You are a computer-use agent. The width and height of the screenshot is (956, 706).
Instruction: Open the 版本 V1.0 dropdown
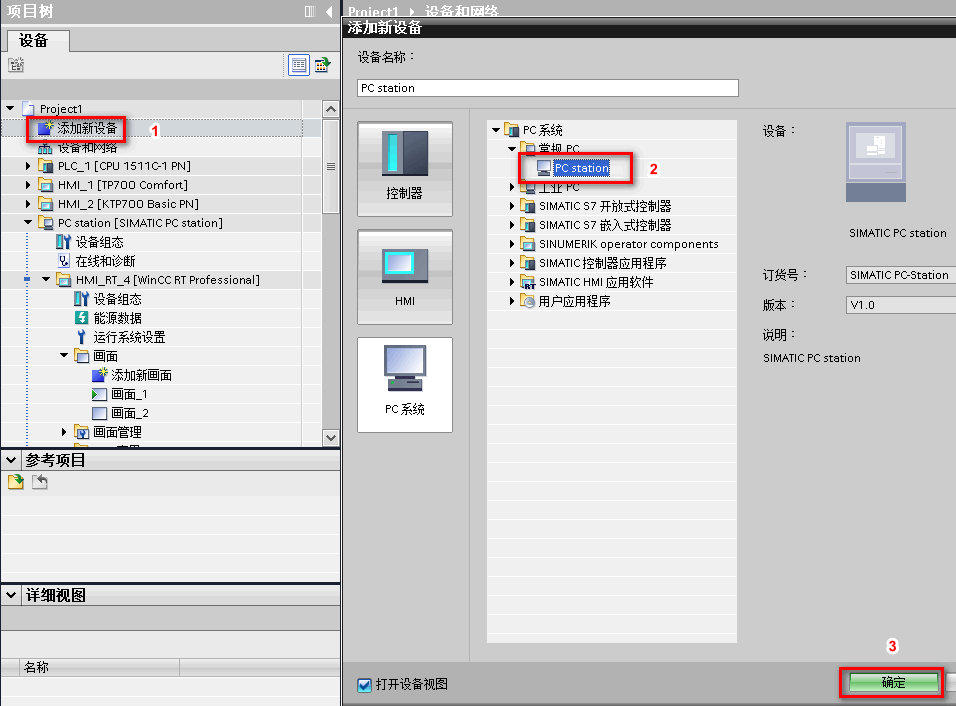point(901,305)
